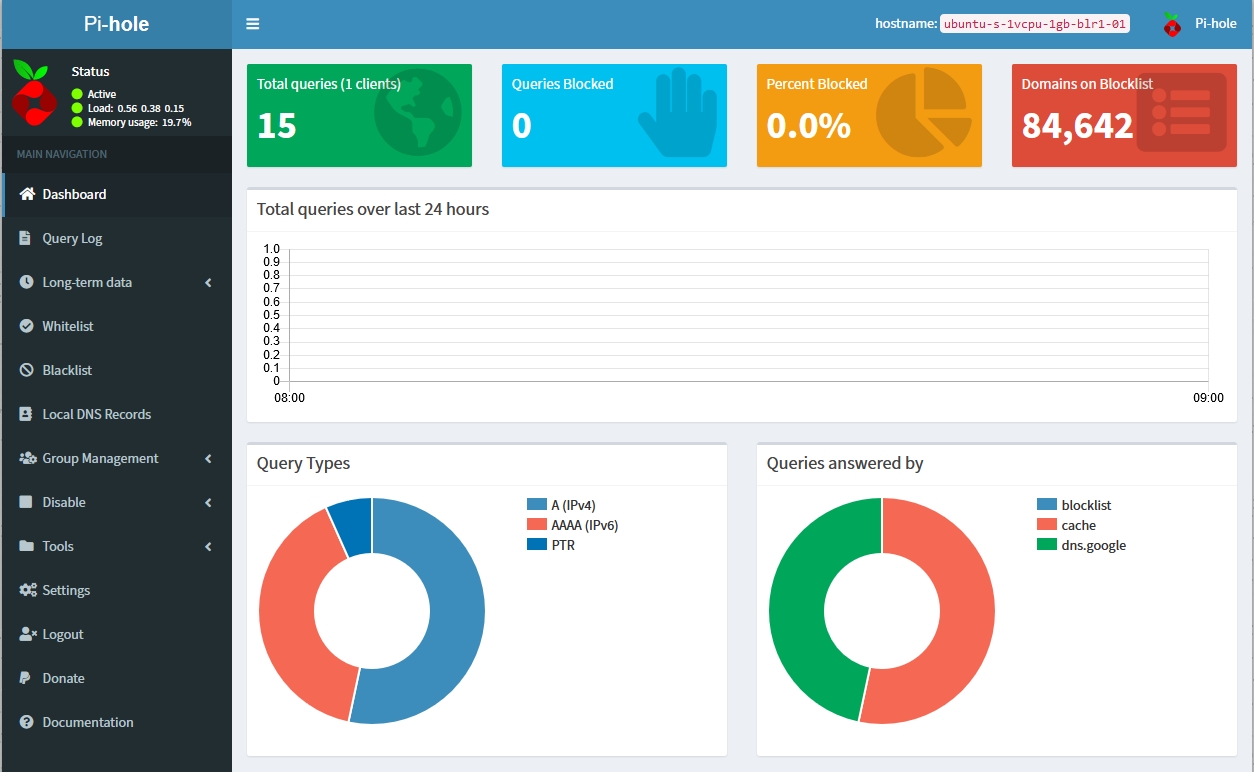Click the 'Queries answered by' panel heading
This screenshot has height=772, width=1254.
(845, 463)
